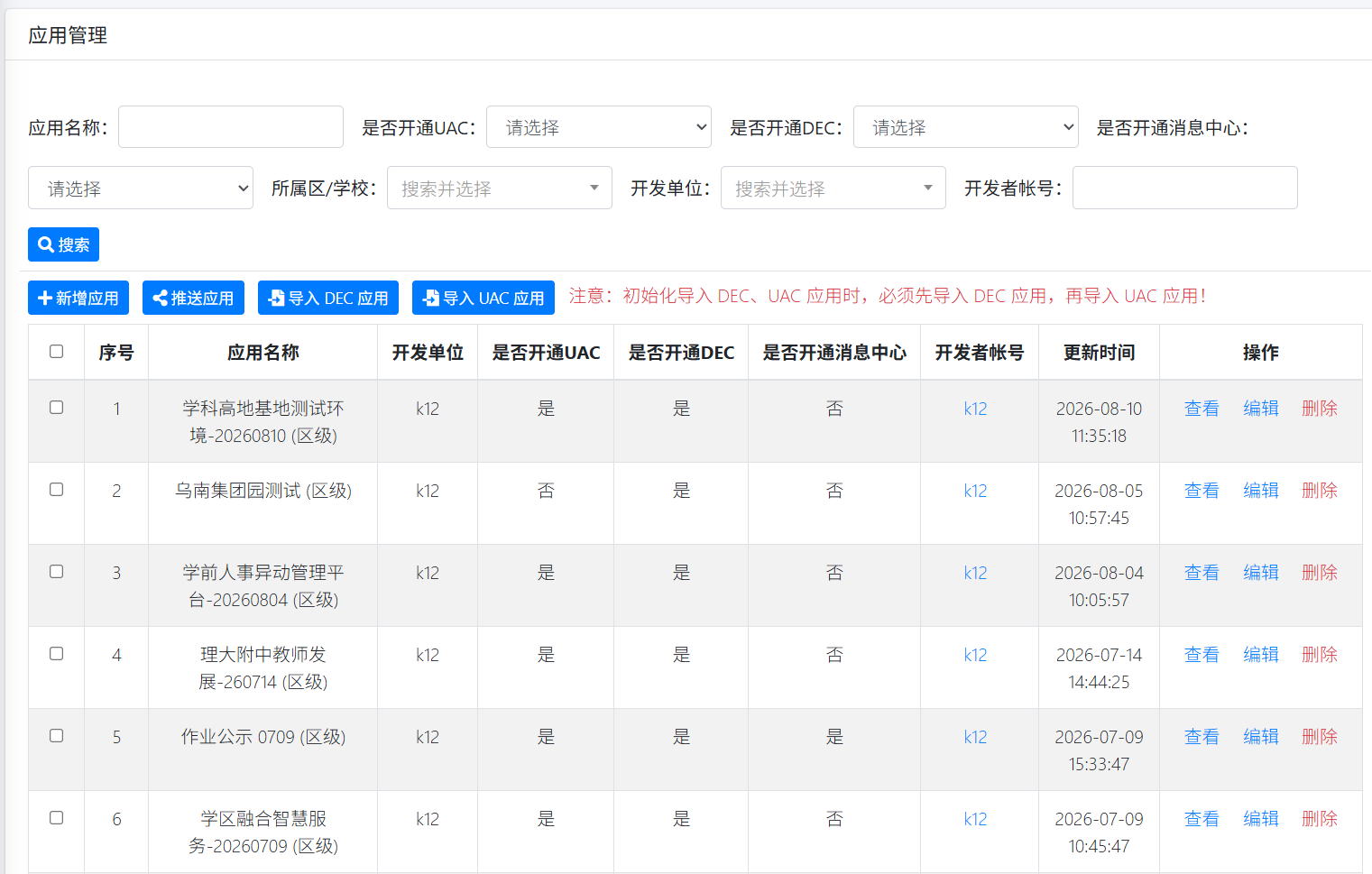The width and height of the screenshot is (1372, 874).
Task: Check the checkbox for row 1
Action: tap(56, 408)
